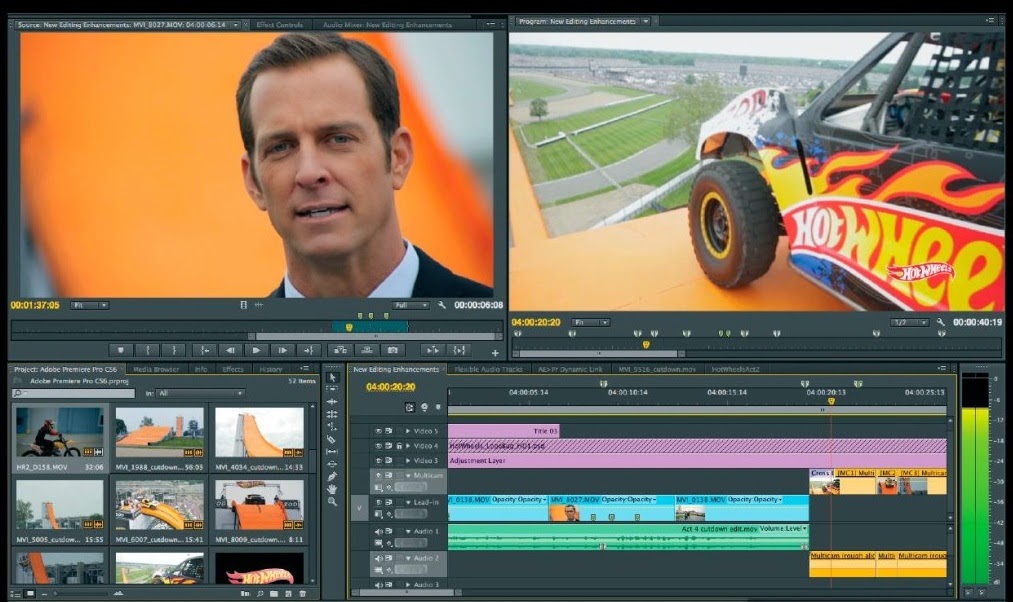Image resolution: width=1013 pixels, height=602 pixels.
Task: Expand the Video 3 track
Action: [x=408, y=461]
